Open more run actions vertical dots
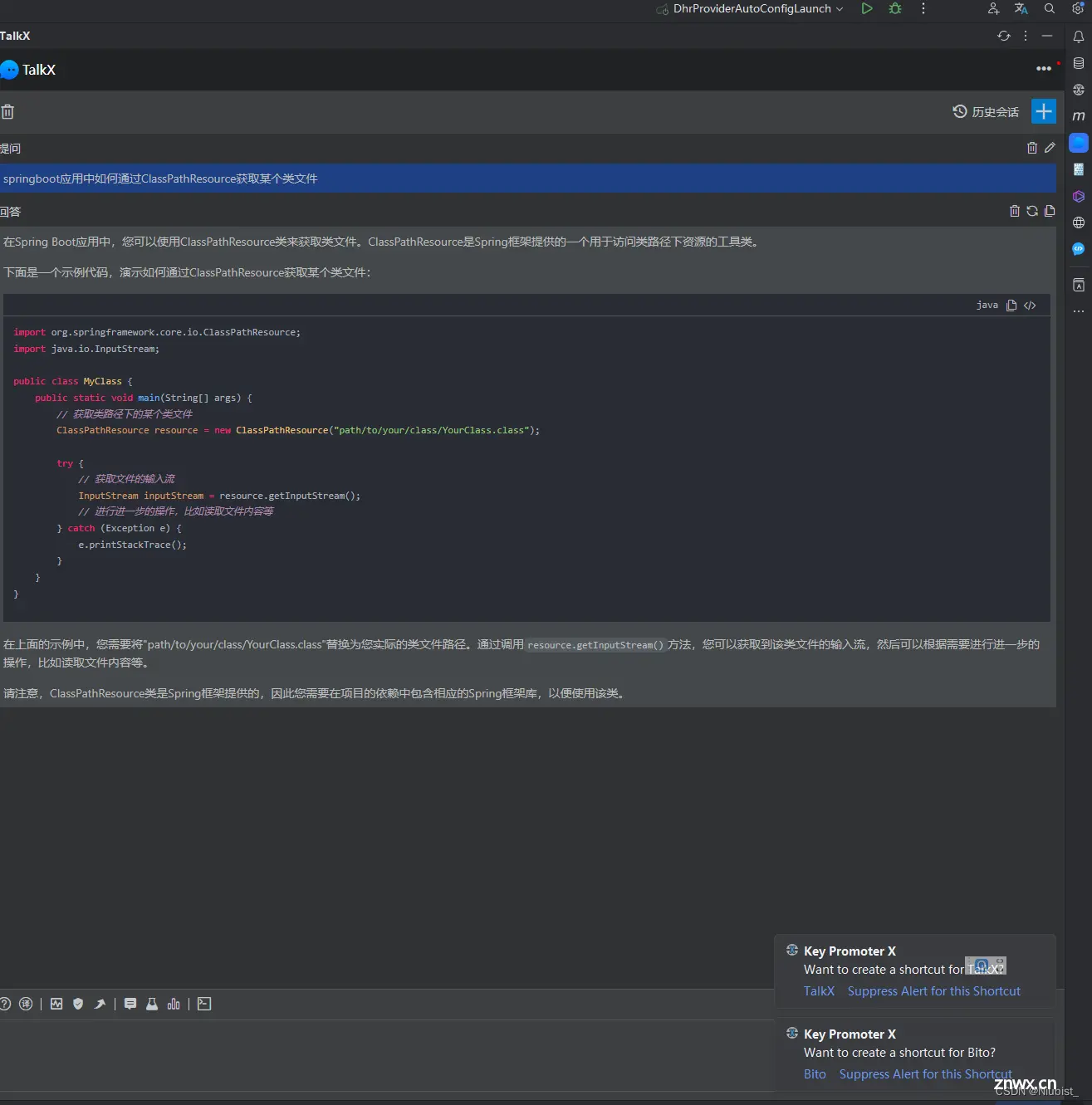 [923, 8]
